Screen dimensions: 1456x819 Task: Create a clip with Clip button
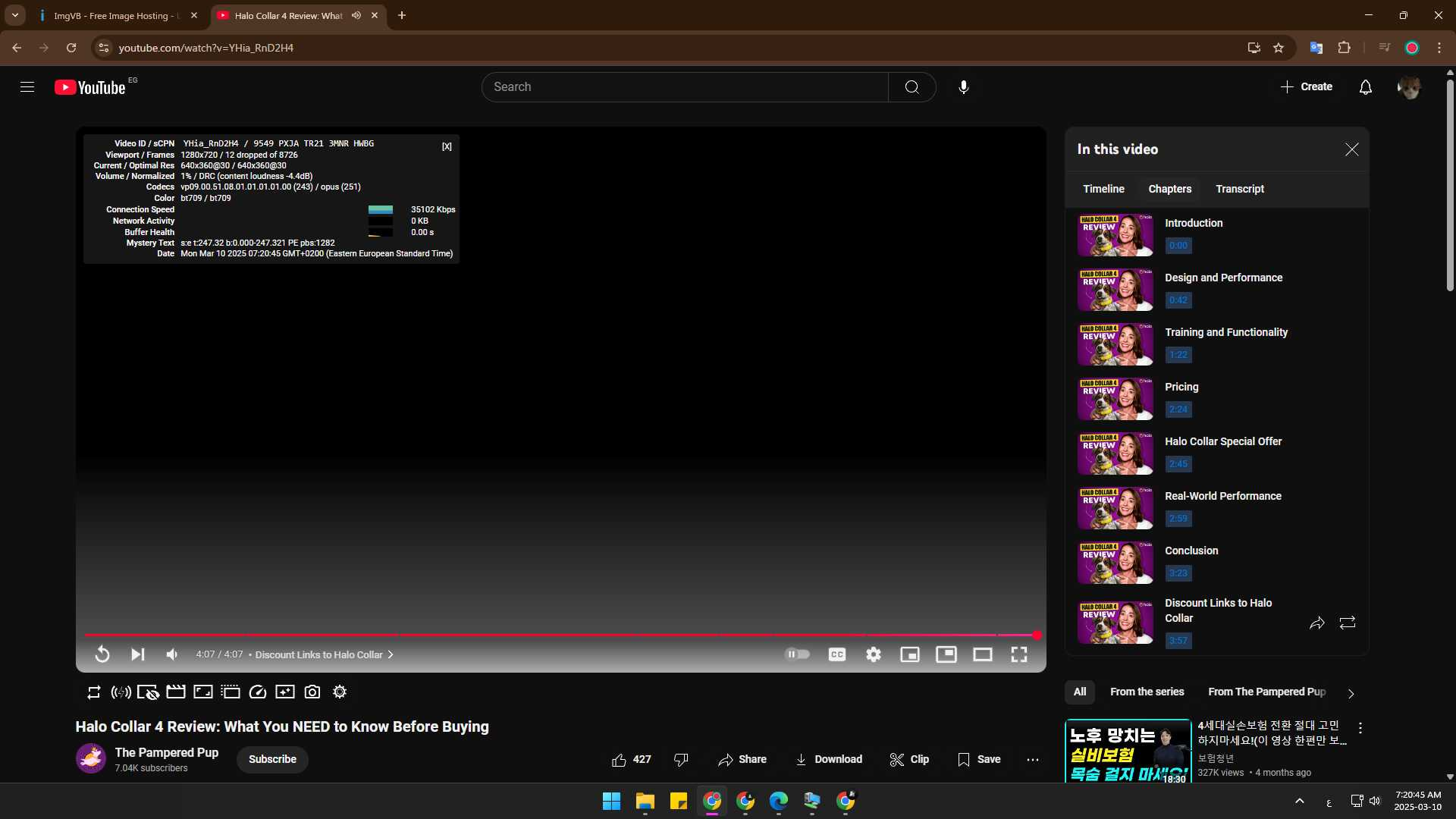909,759
